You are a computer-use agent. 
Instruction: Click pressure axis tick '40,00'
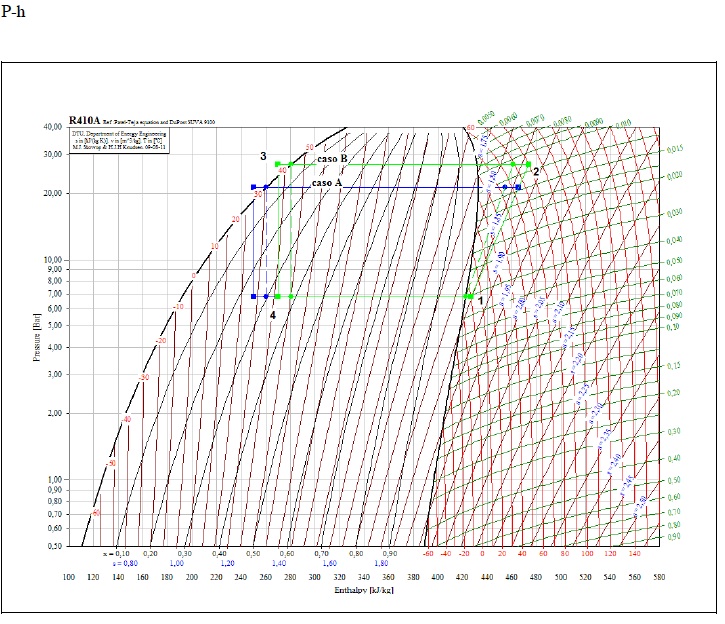point(53,127)
